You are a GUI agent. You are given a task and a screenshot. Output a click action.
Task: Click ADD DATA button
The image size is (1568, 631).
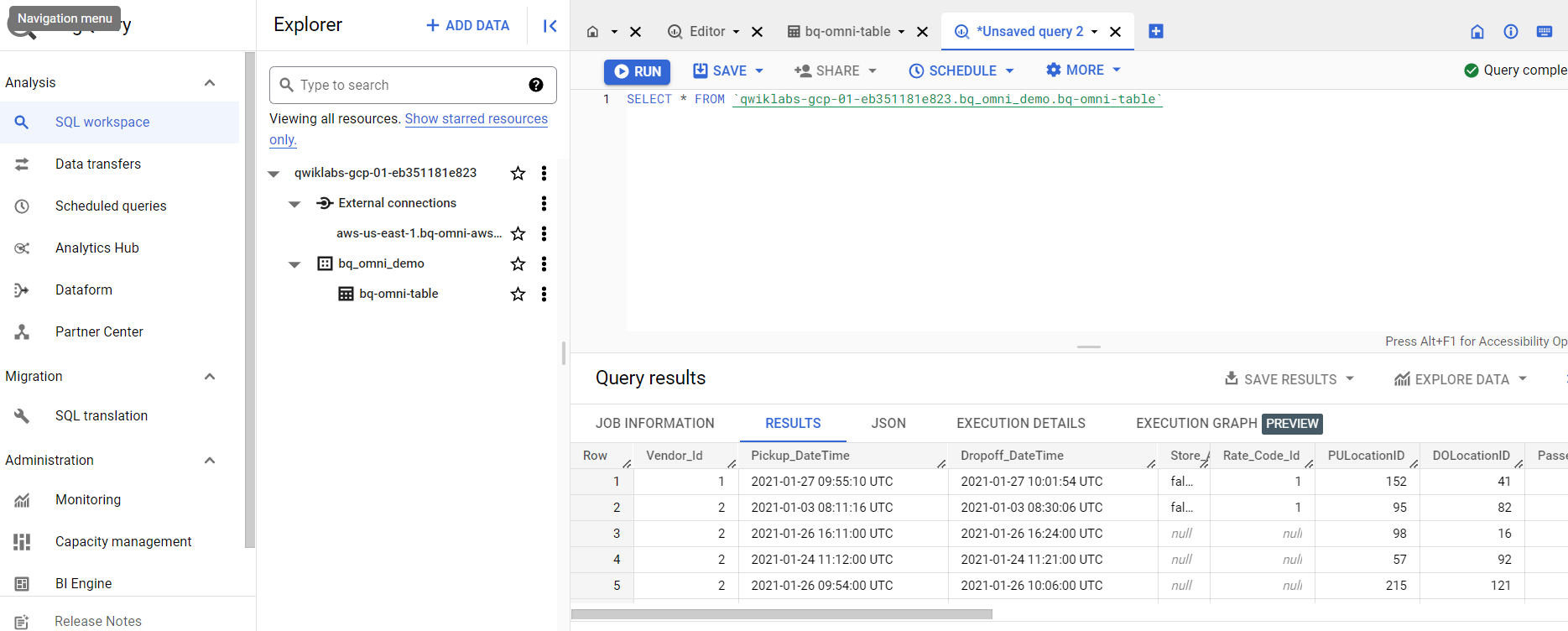(467, 26)
